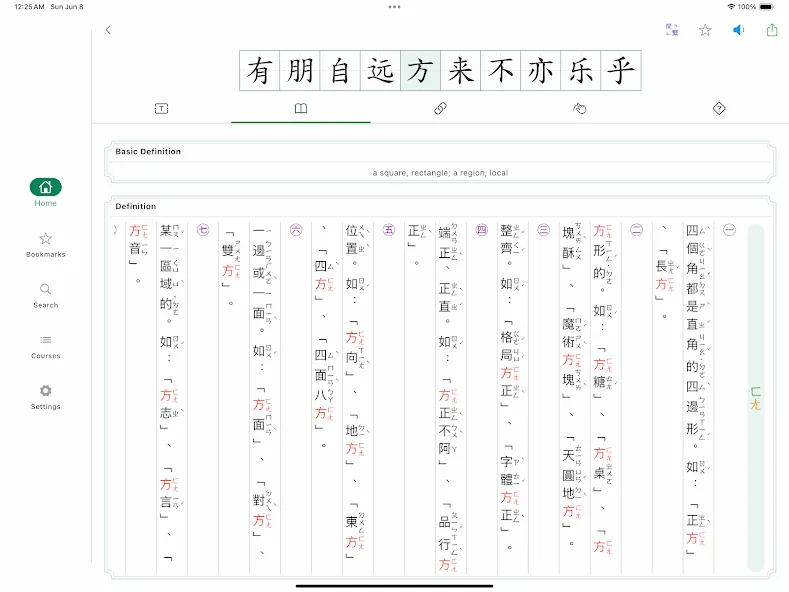Toggle simplified/traditional character conversion icon
The height and width of the screenshot is (592, 789).
tap(672, 30)
